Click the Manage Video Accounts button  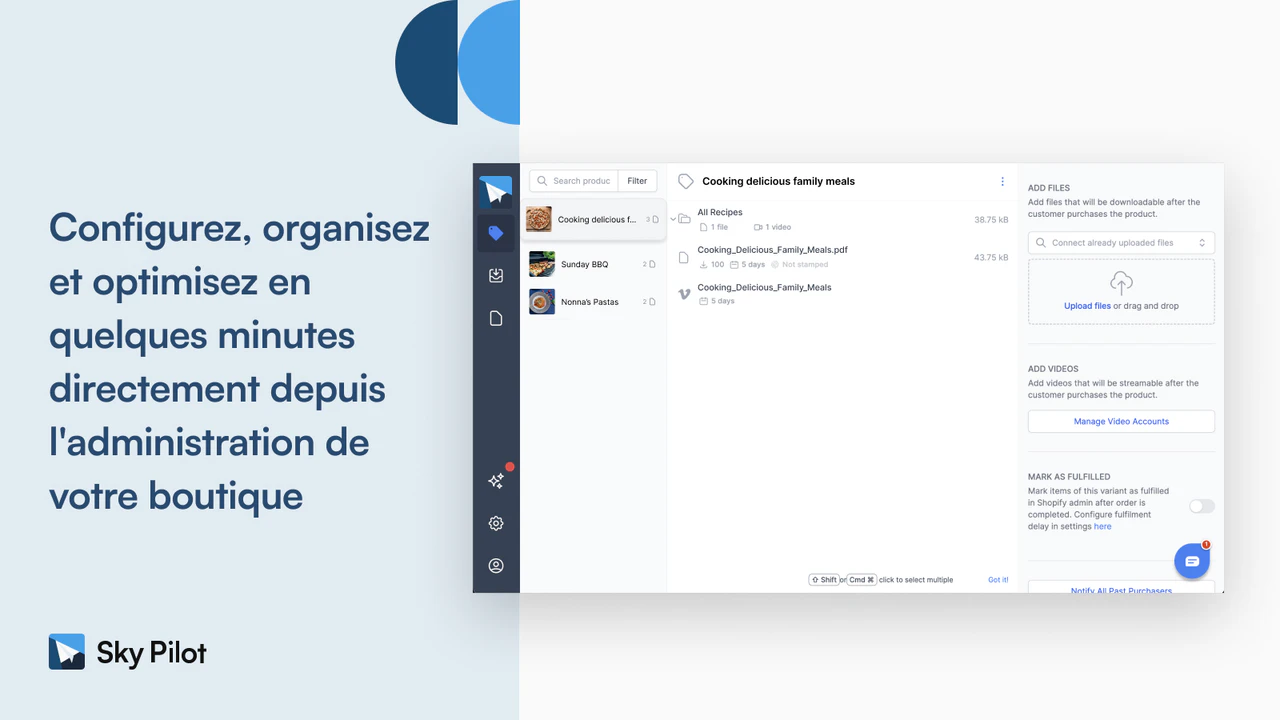pos(1121,421)
